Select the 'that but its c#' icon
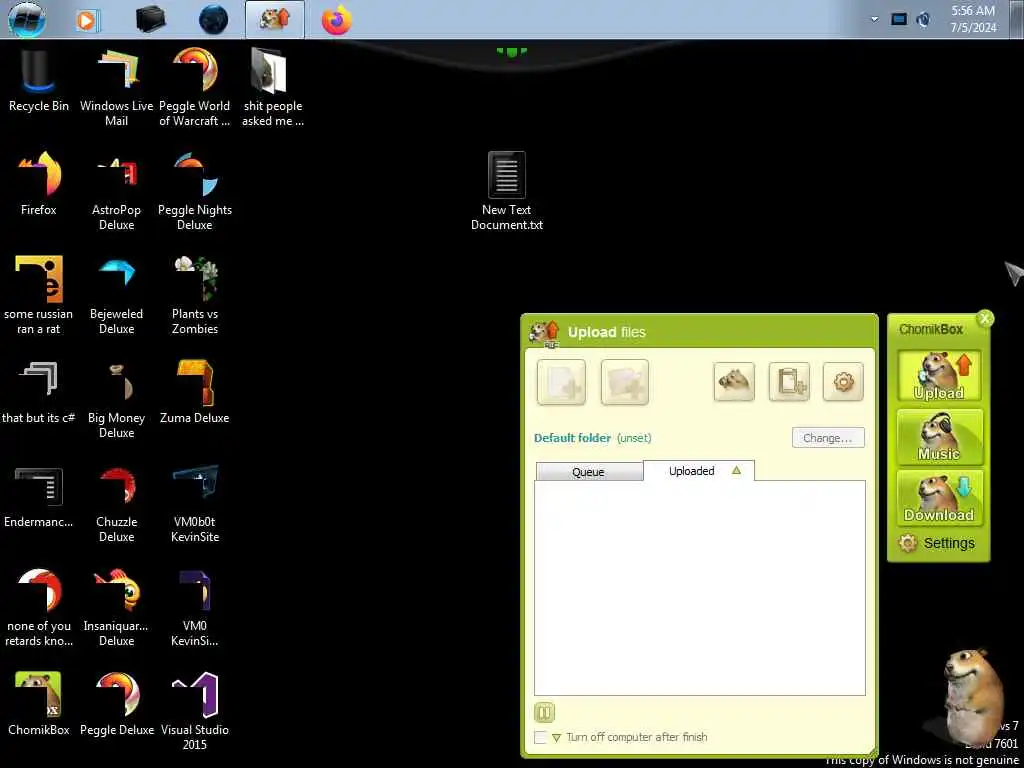Screen dimensions: 1024x768 (x=39, y=392)
